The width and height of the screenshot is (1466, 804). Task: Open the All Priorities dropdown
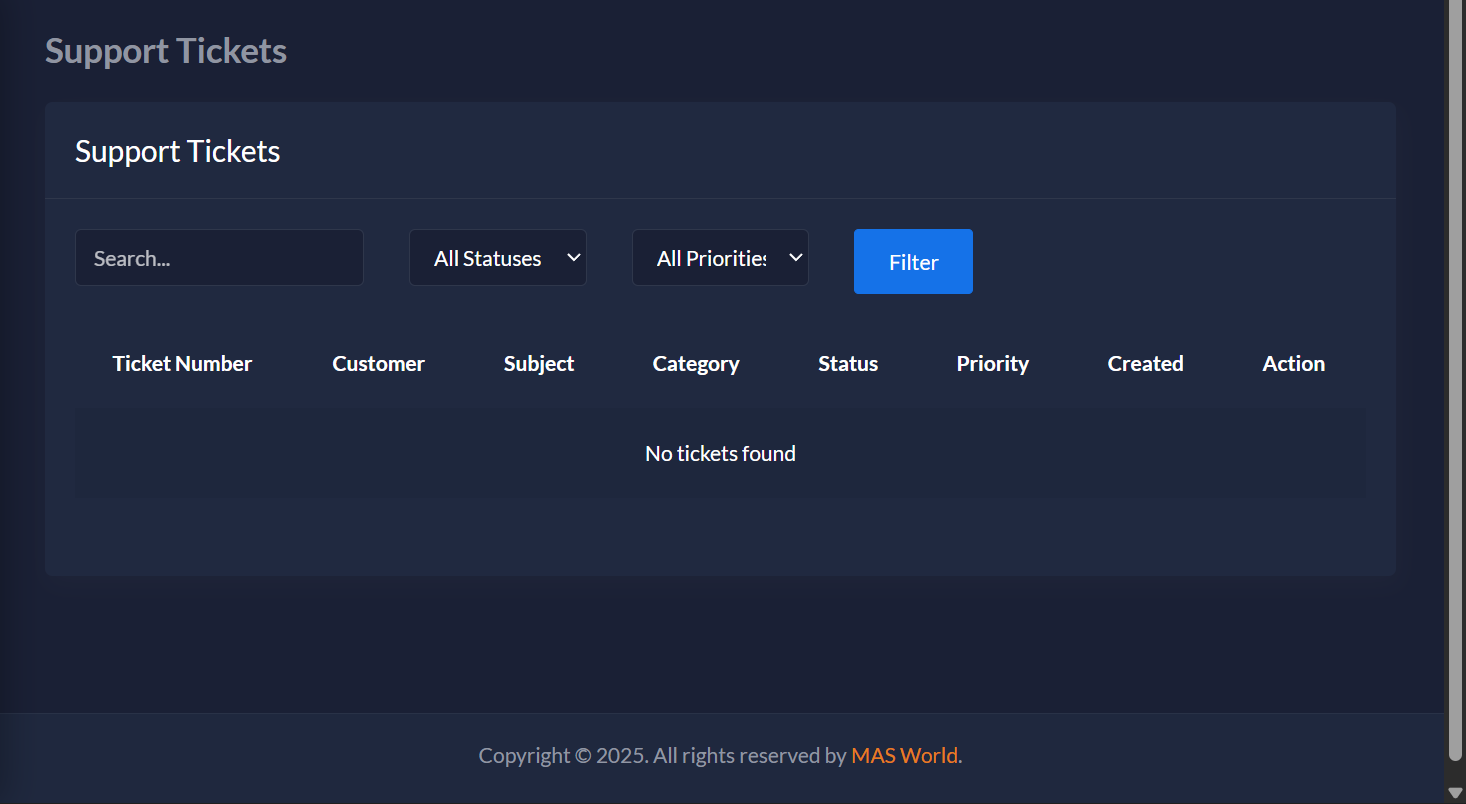[x=719, y=257]
